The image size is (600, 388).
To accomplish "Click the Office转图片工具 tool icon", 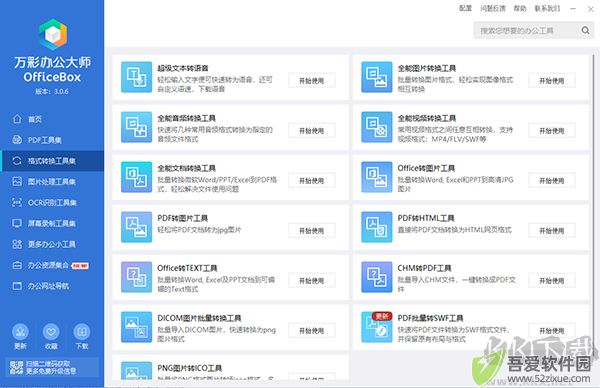I will point(377,177).
